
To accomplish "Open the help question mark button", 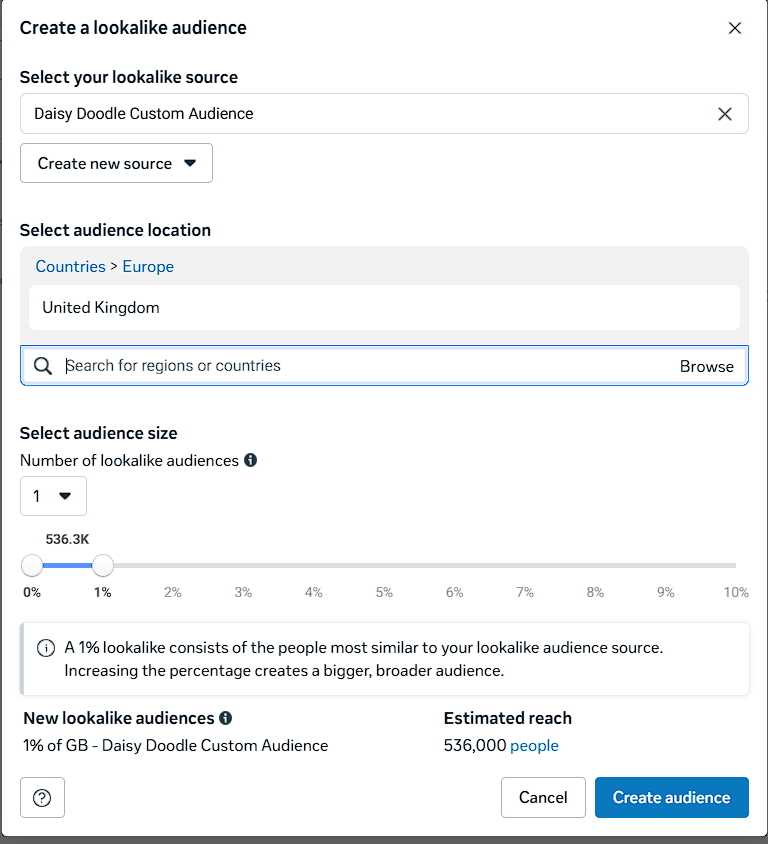I will 42,798.
